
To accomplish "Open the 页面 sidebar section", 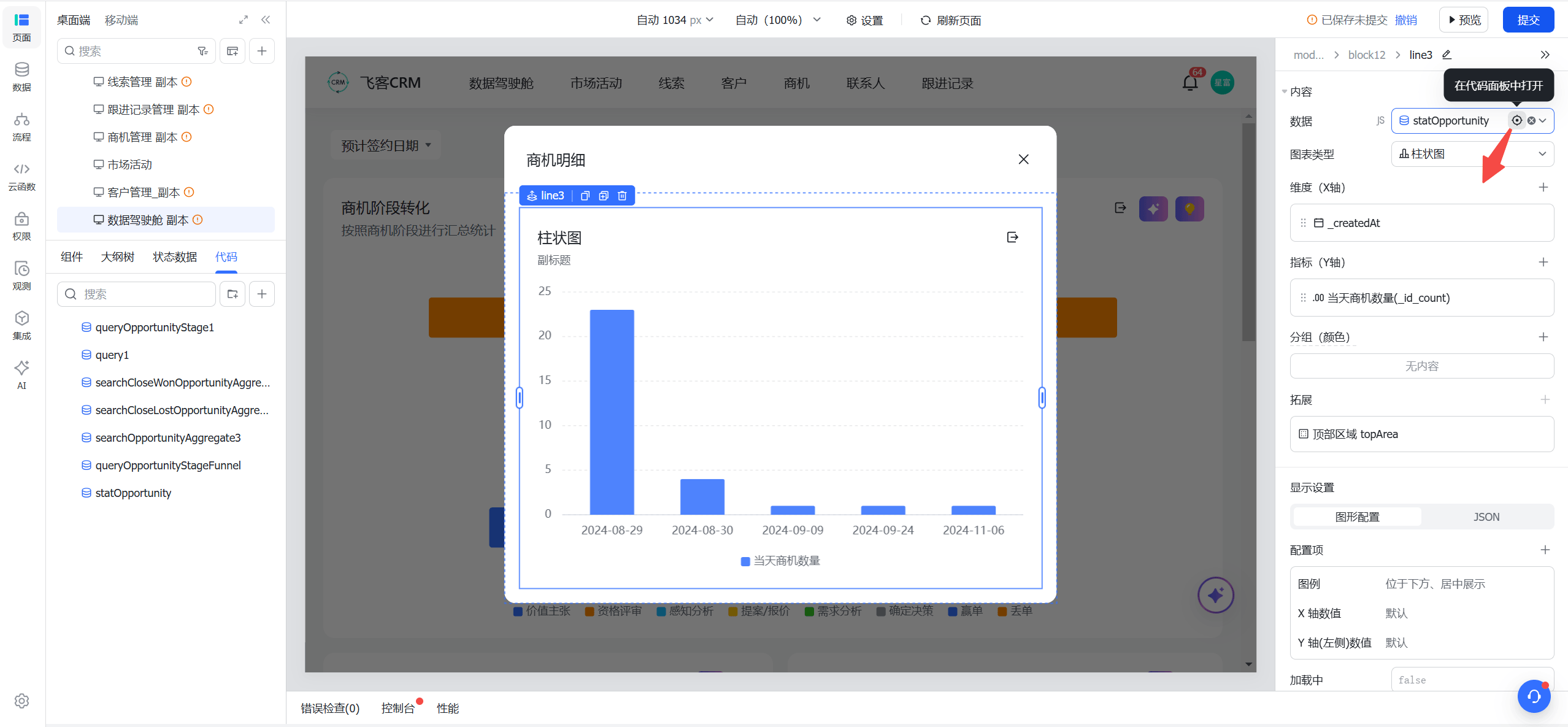I will 21,27.
